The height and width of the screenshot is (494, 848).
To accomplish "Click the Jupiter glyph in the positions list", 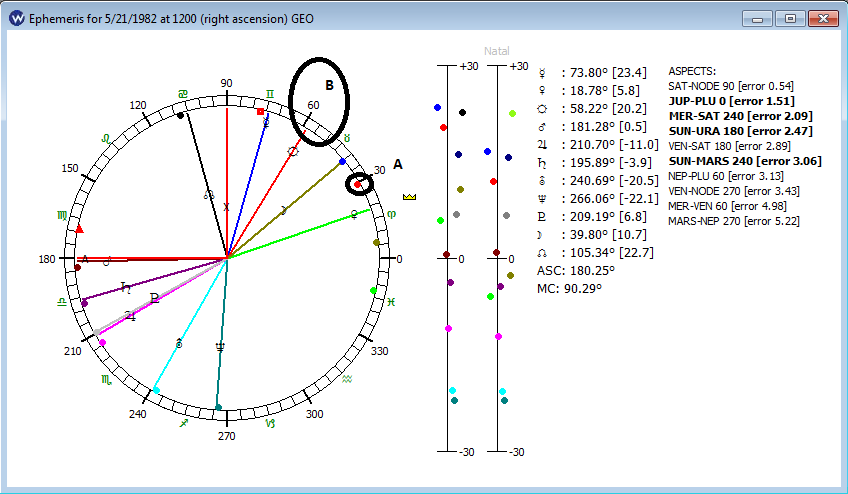I will 542,145.
